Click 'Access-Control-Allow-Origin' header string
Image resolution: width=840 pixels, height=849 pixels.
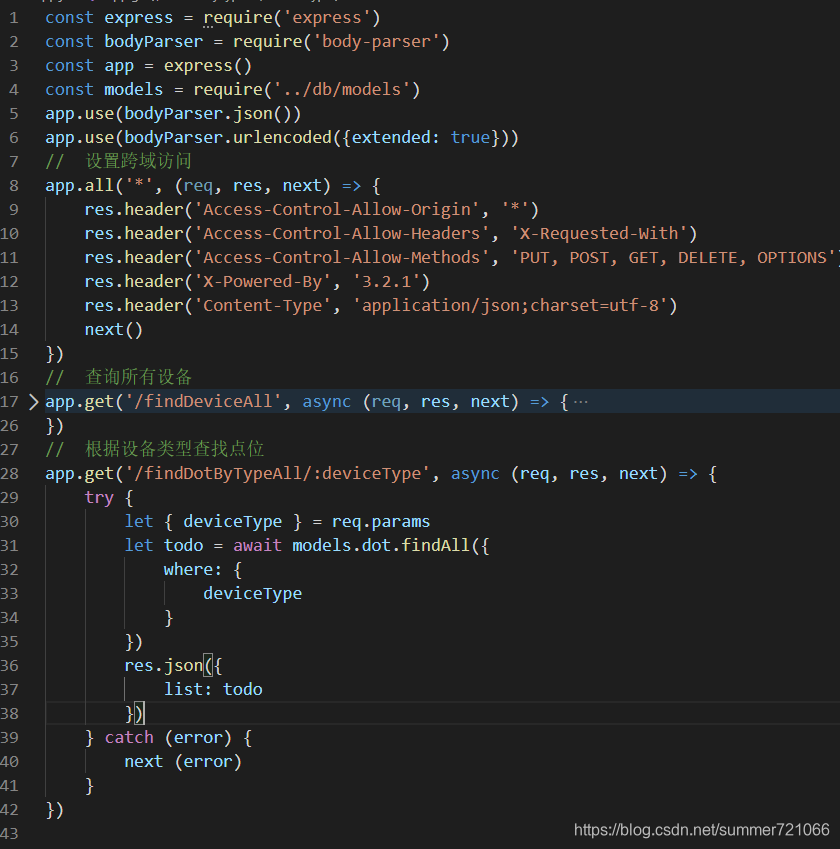click(336, 210)
